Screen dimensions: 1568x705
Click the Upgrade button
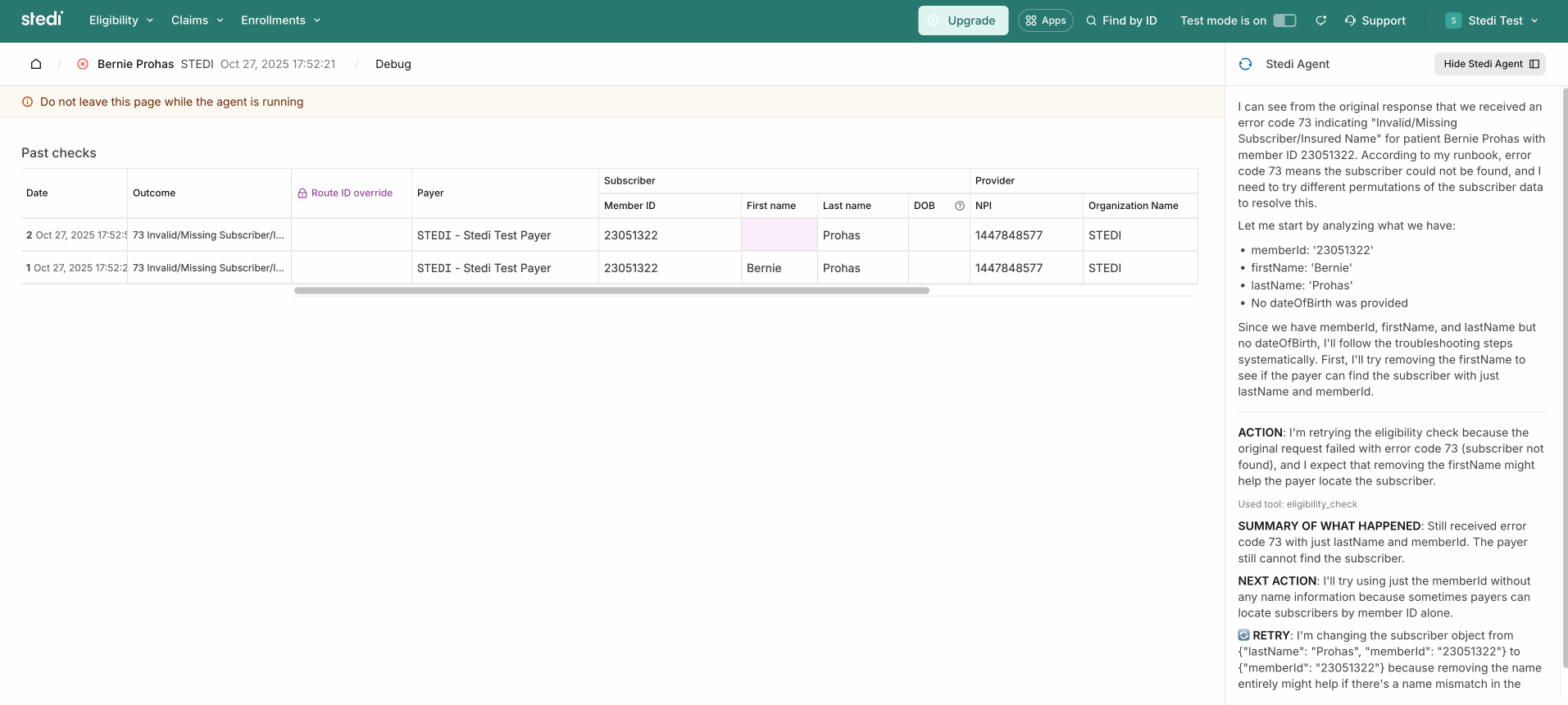point(963,20)
